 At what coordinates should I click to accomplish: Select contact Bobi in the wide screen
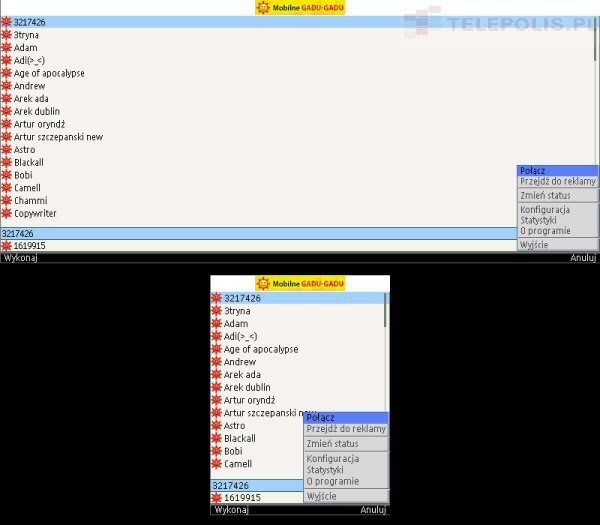(23, 175)
